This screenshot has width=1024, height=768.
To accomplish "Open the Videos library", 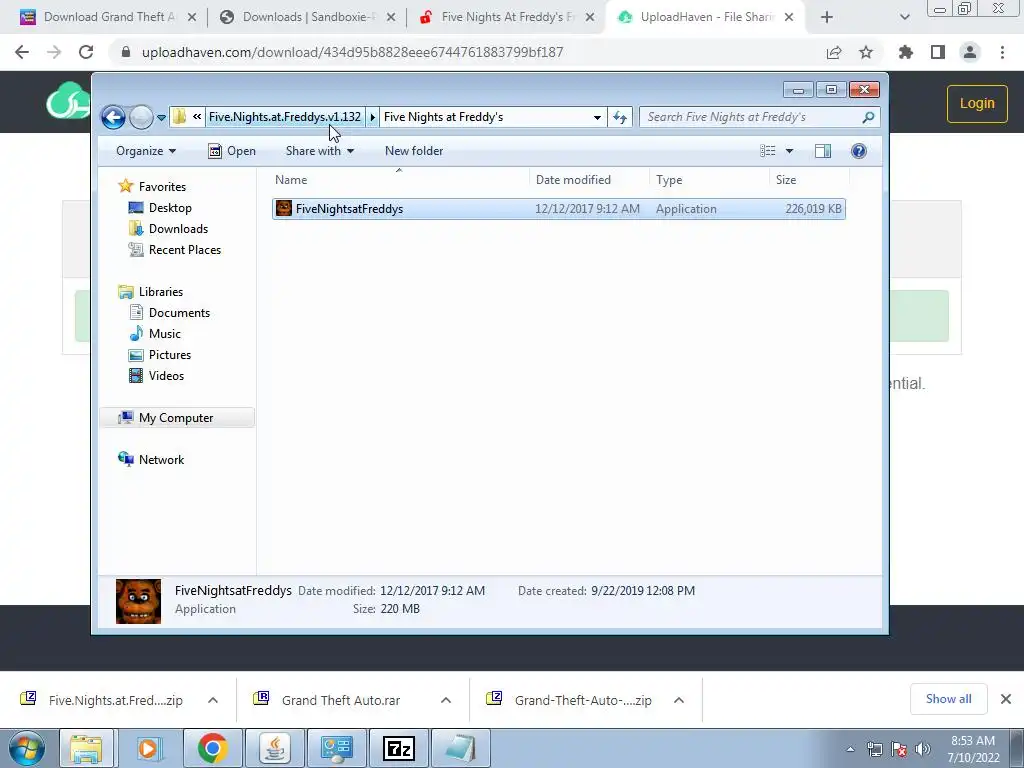I will tap(166, 376).
